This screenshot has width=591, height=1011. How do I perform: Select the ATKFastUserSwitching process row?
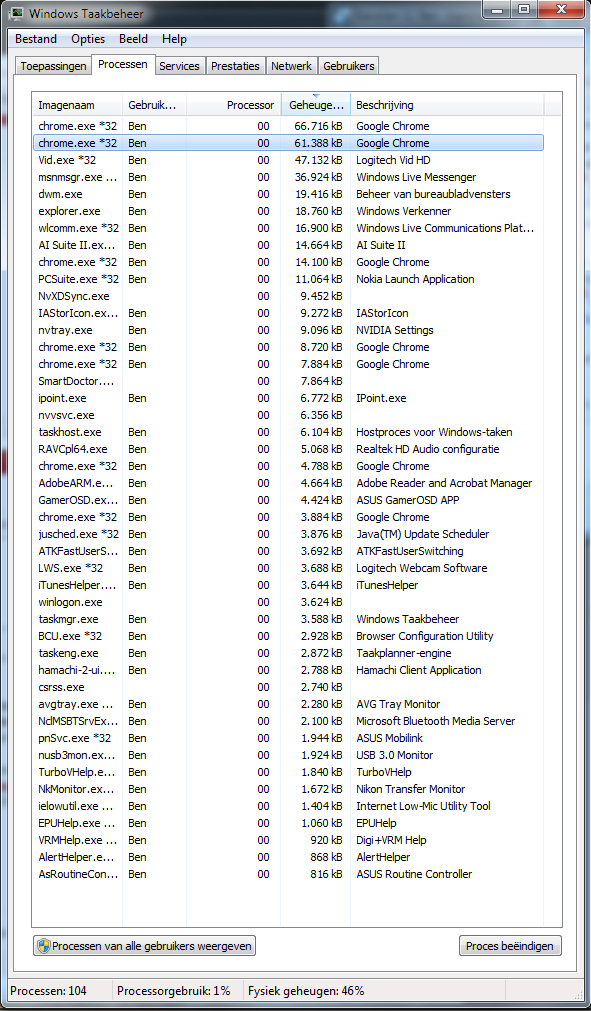point(288,551)
